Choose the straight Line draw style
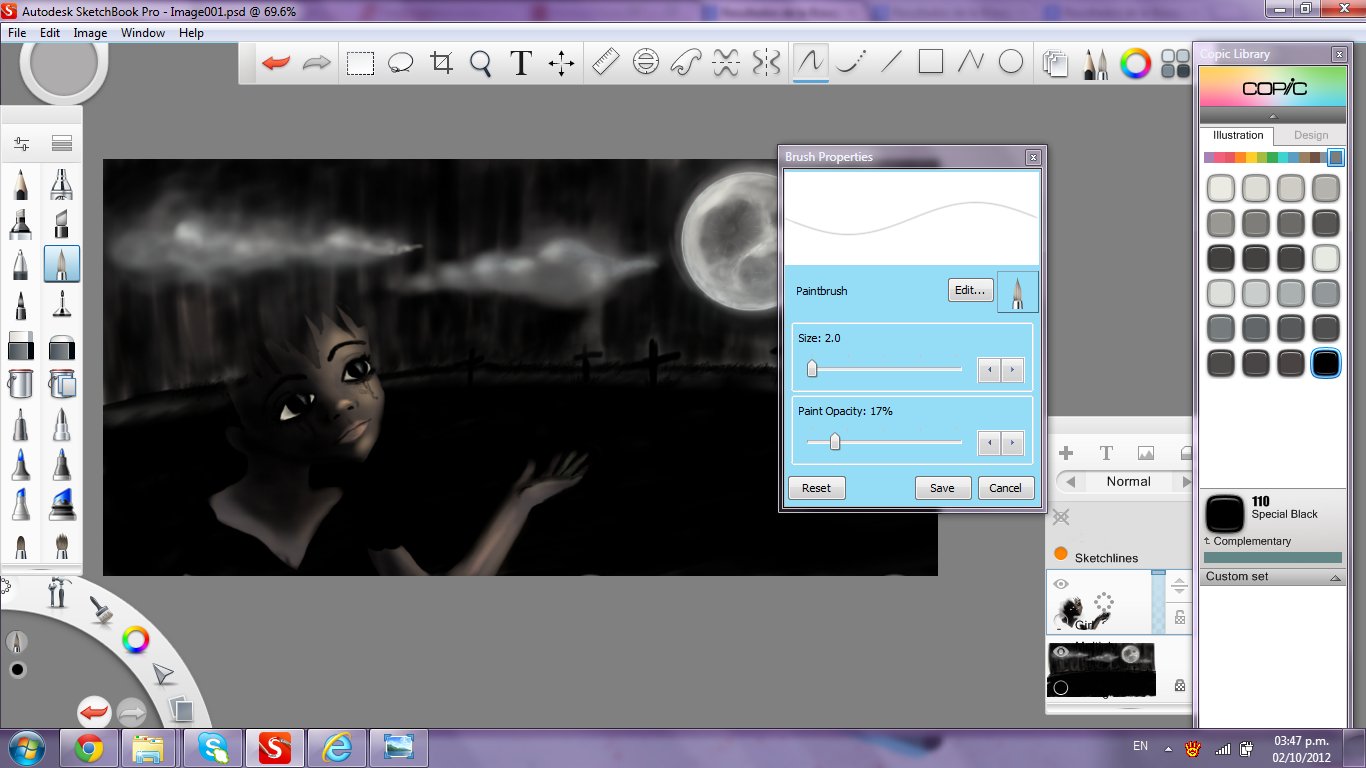Screen dimensions: 1366x768 [x=891, y=62]
